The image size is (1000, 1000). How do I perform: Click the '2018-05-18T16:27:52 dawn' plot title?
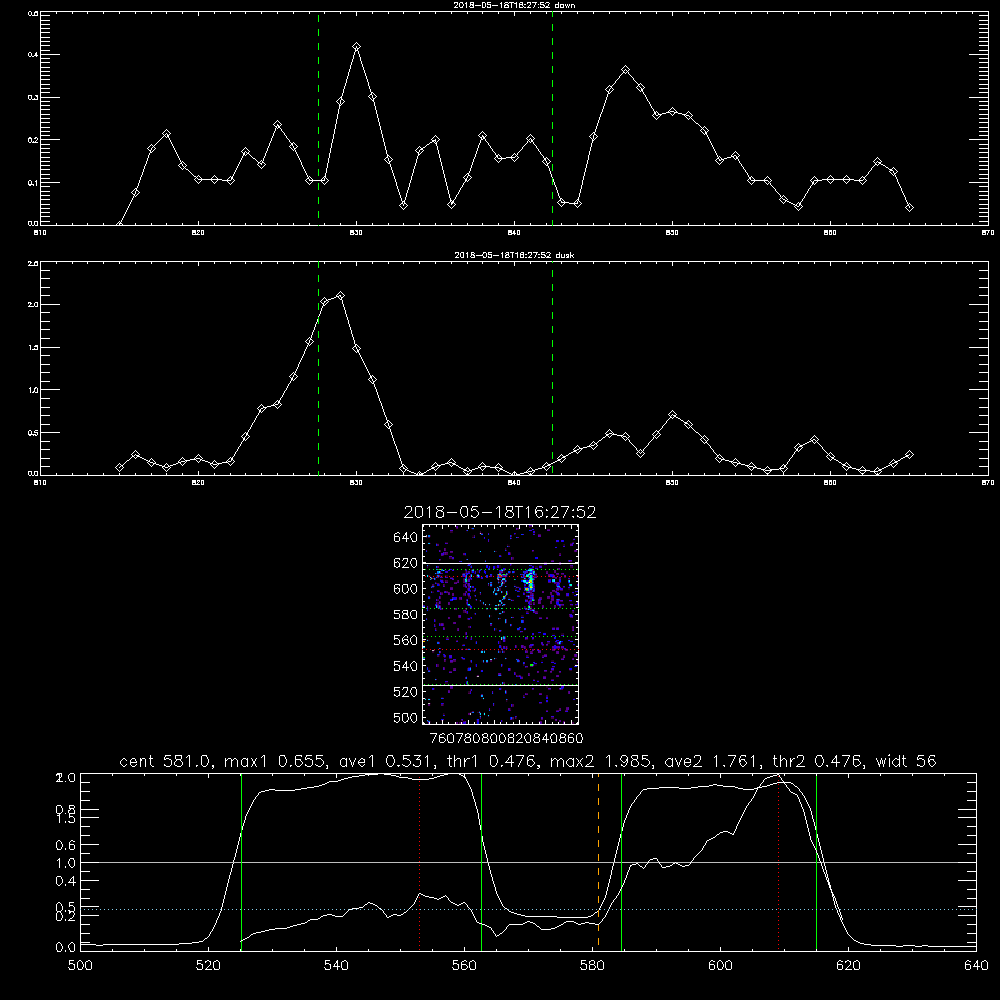coord(514,5)
